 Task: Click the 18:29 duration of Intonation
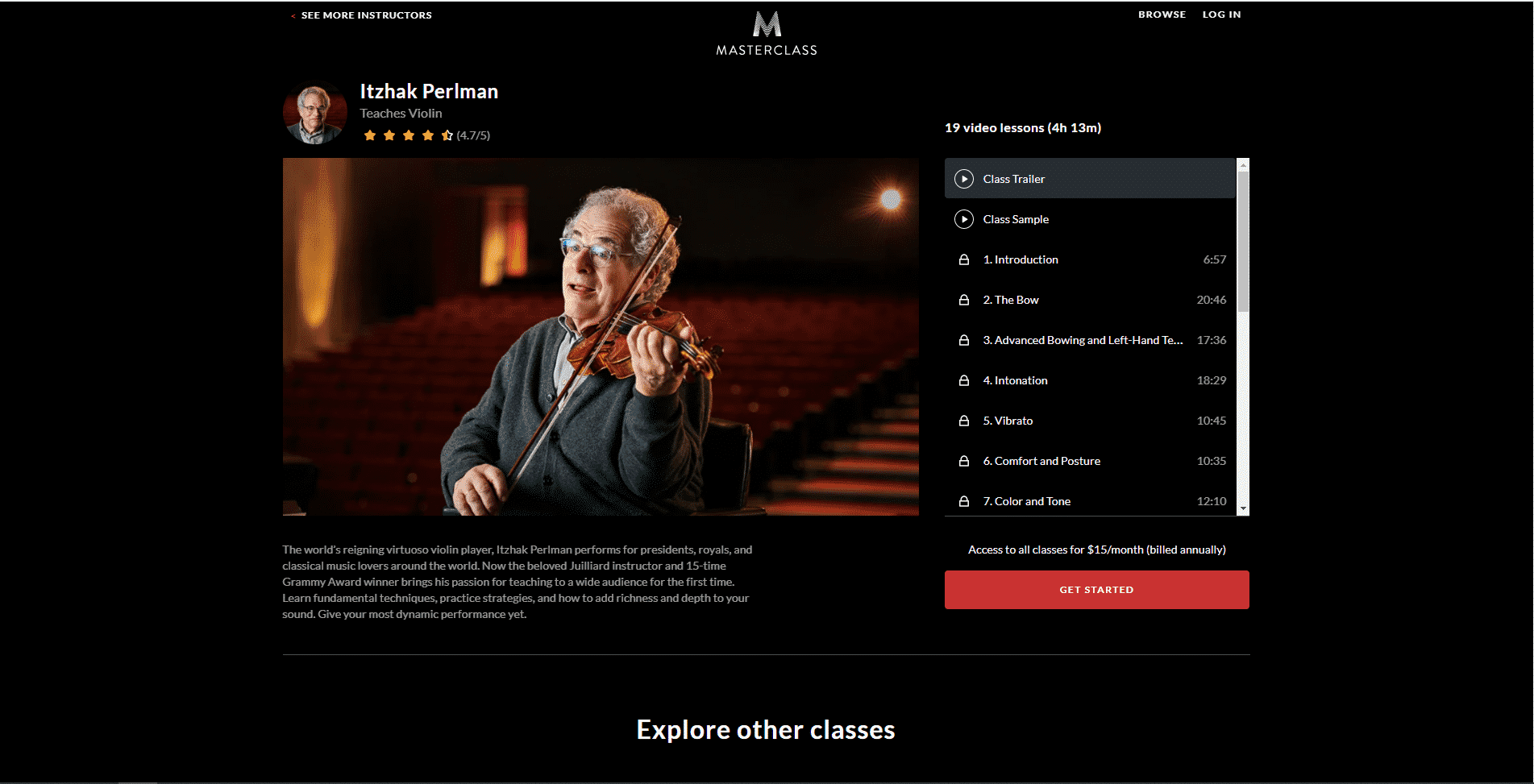click(1212, 380)
